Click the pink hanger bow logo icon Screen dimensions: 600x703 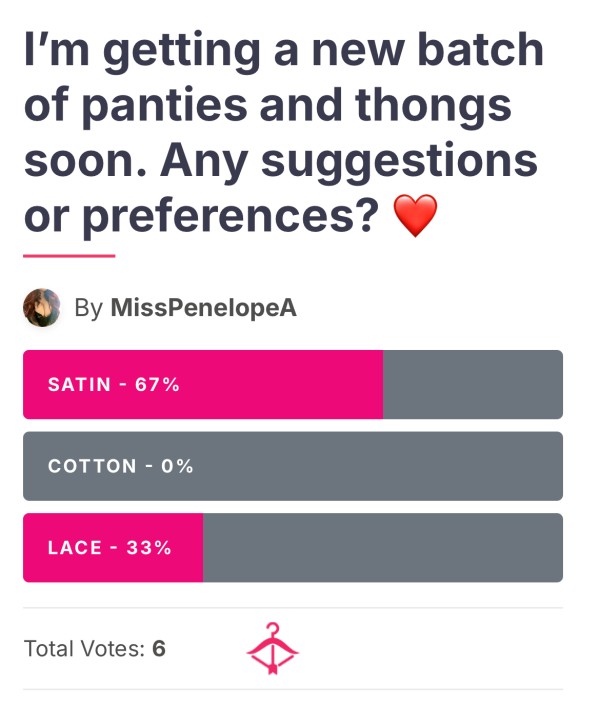(273, 648)
